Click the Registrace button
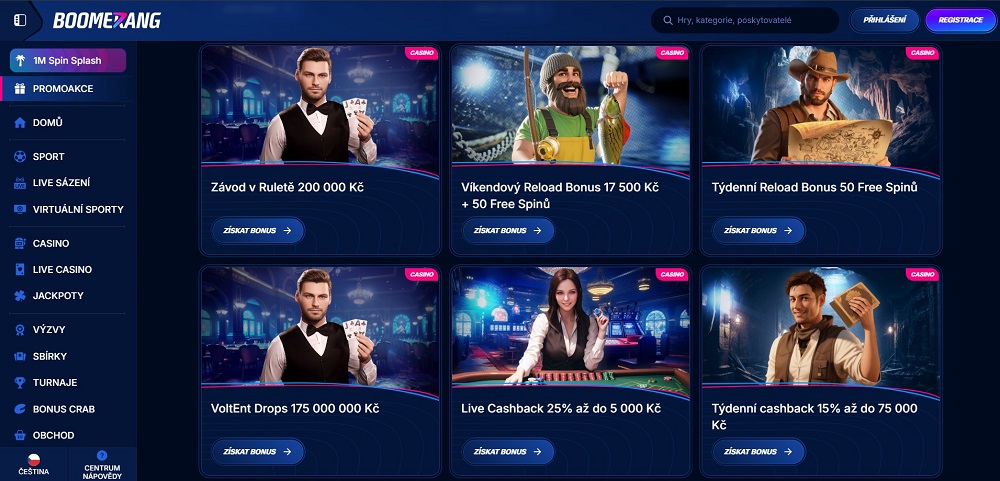Screen dimensions: 1000x481 point(960,20)
